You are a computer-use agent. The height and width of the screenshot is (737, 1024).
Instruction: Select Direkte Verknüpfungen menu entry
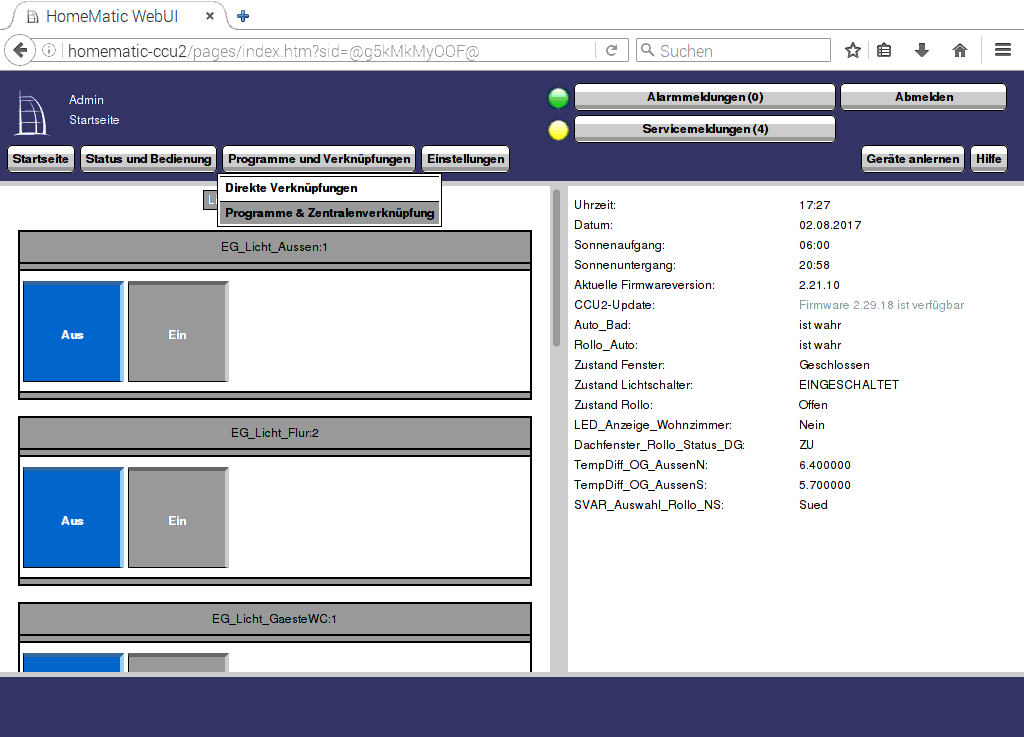(291, 188)
